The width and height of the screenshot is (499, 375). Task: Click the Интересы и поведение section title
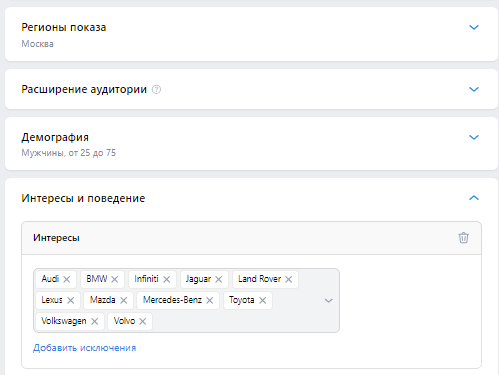click(83, 198)
